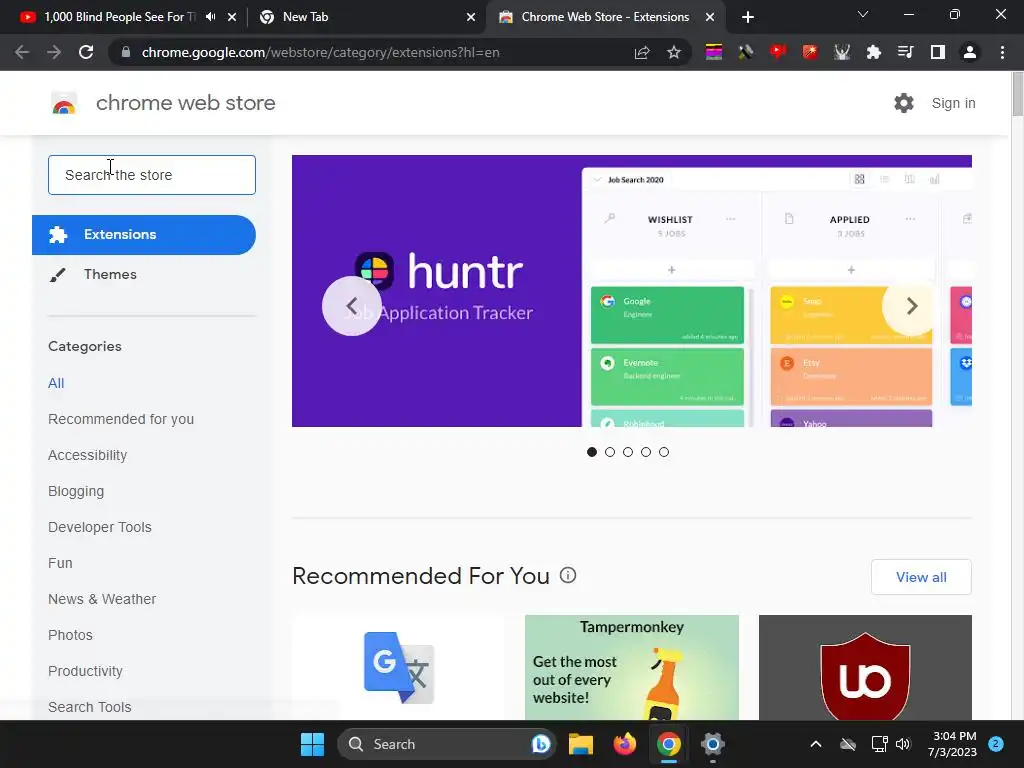Click the Chrome Web Store logo
Screen dimensions: 1024x768
point(64,103)
